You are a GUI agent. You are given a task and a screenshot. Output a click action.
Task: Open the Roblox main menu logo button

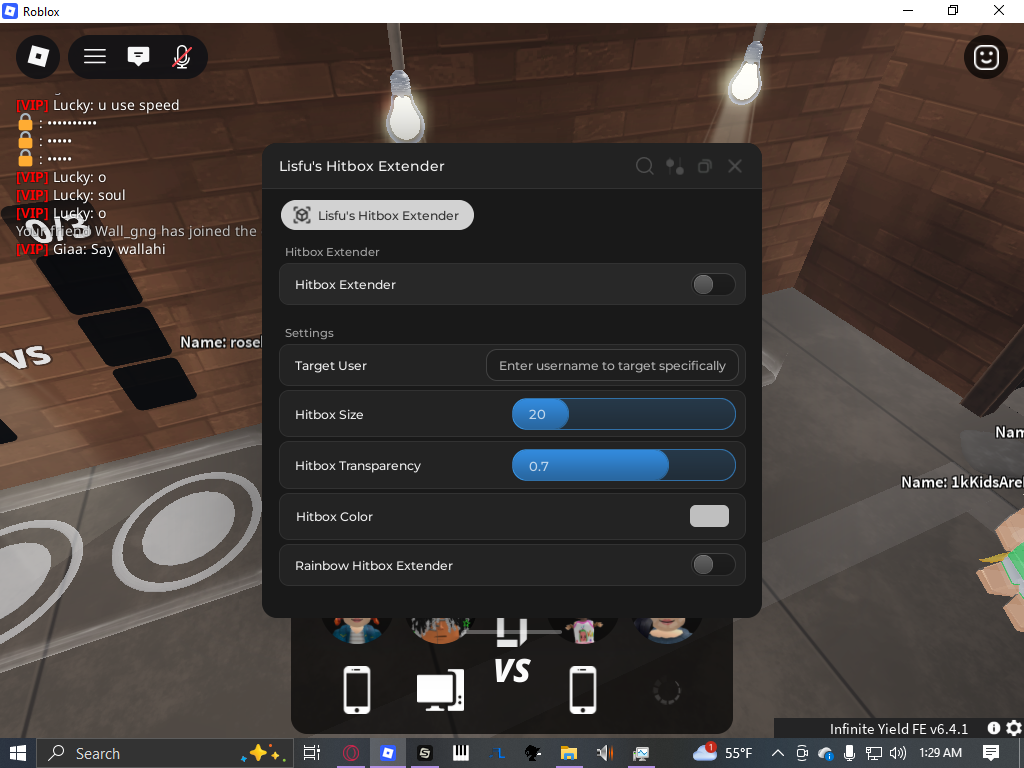(x=38, y=57)
